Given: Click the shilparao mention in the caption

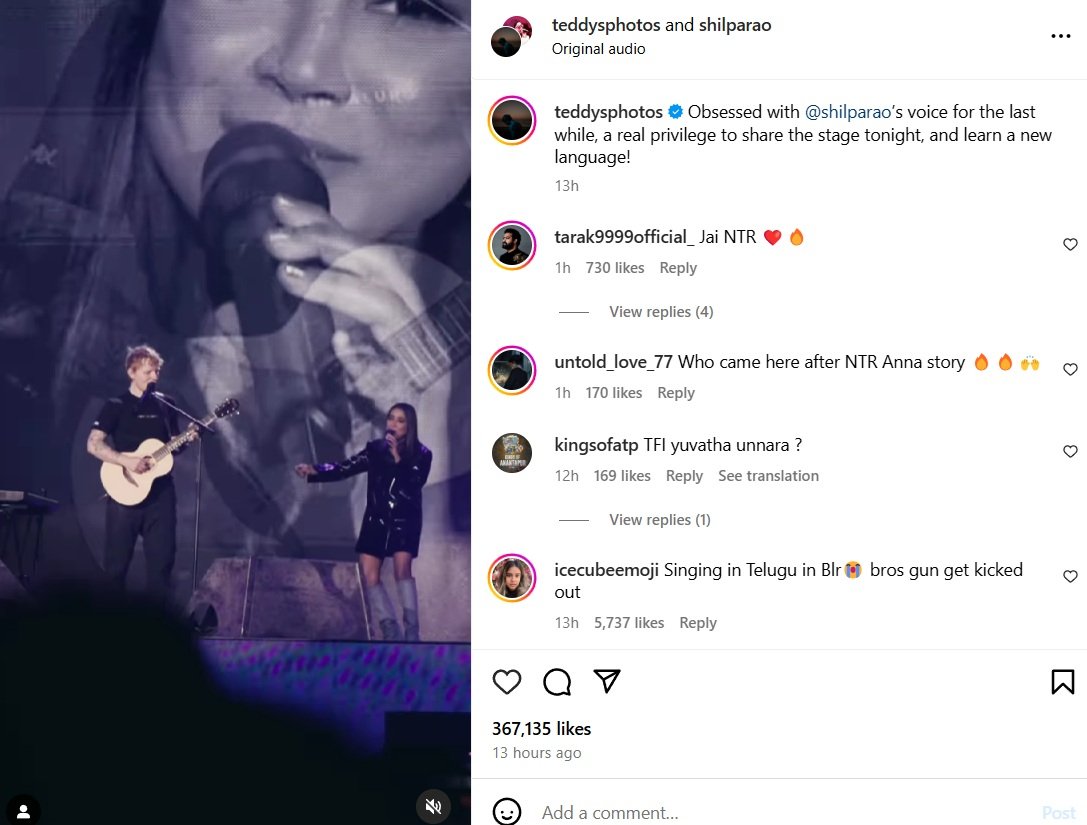Looking at the screenshot, I should 849,111.
